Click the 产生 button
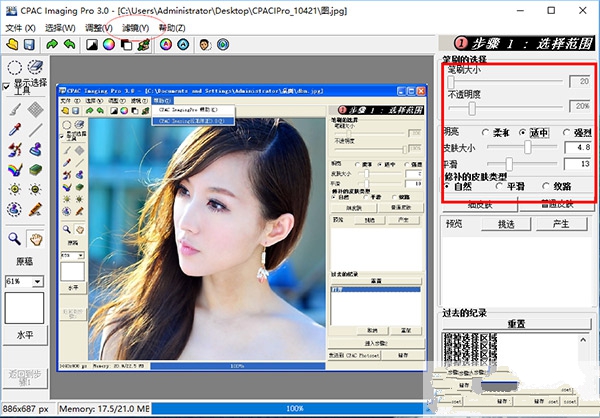The height and width of the screenshot is (418, 600). coord(561,224)
